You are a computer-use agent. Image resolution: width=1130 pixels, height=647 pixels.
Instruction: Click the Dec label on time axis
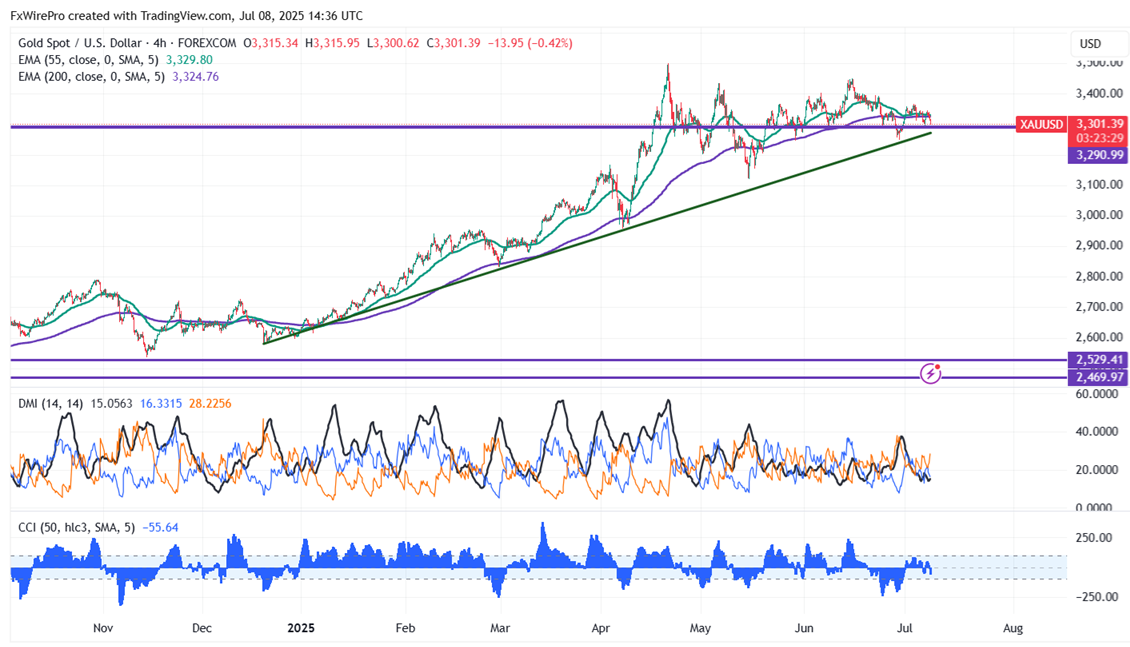[x=202, y=628]
